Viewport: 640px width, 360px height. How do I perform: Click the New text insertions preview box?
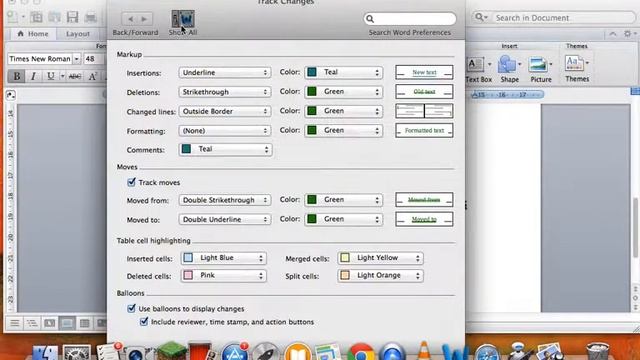coord(424,72)
